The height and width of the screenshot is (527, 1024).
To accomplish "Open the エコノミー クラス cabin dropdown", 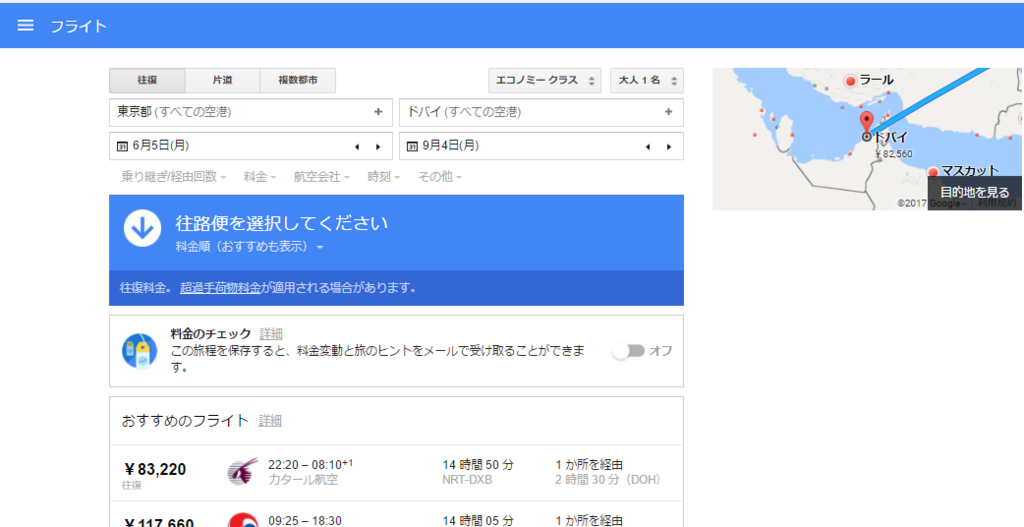I will point(545,80).
